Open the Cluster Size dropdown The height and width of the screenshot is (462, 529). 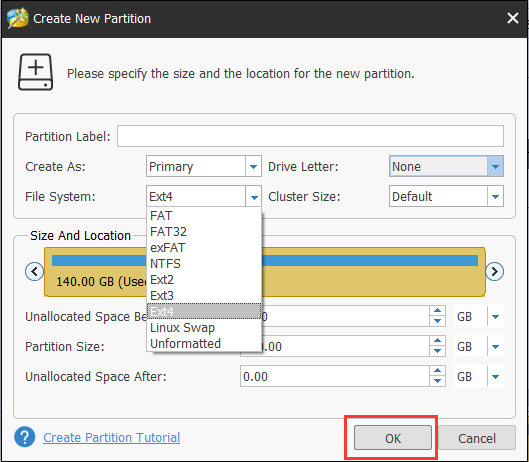[495, 196]
